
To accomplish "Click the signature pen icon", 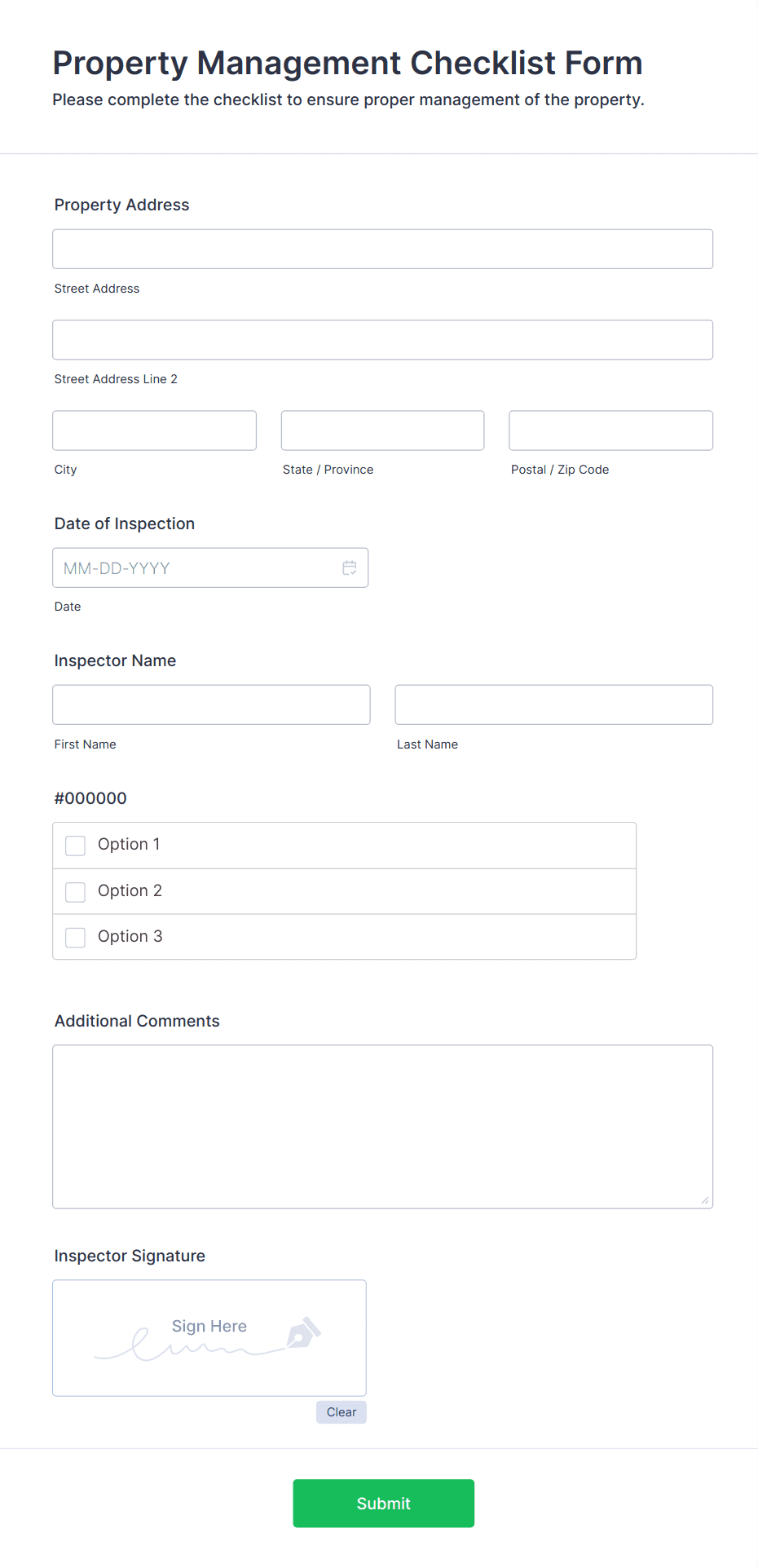I will pyautogui.click(x=302, y=1332).
